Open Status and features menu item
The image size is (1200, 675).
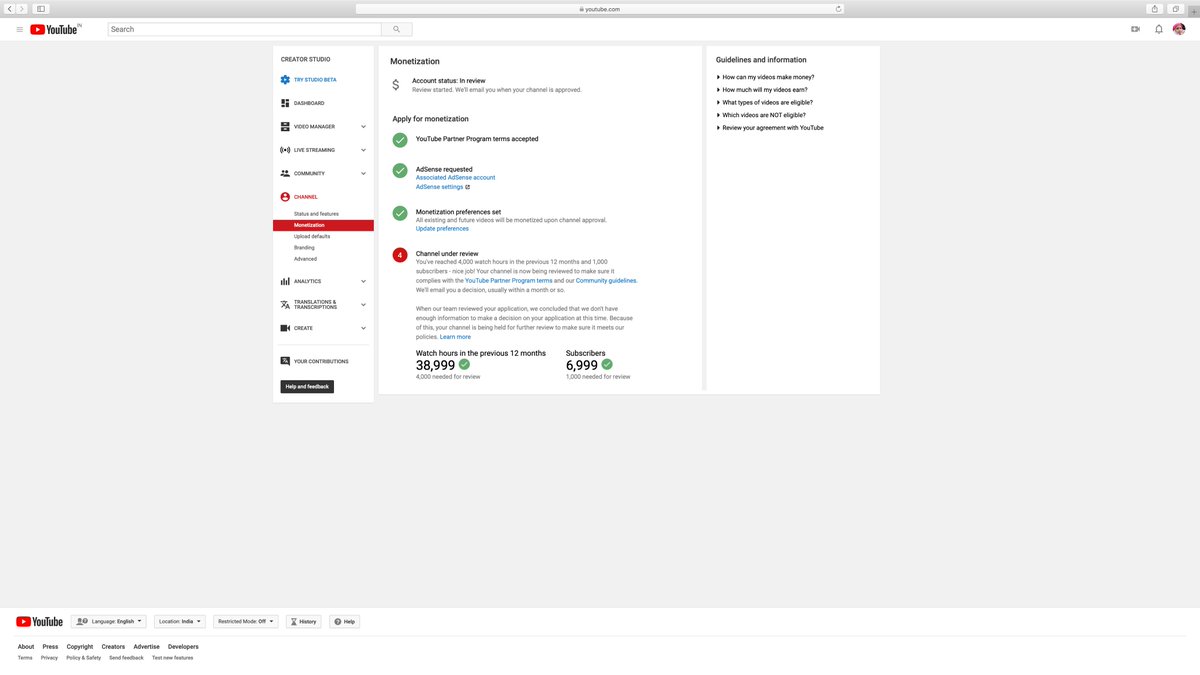tap(316, 214)
